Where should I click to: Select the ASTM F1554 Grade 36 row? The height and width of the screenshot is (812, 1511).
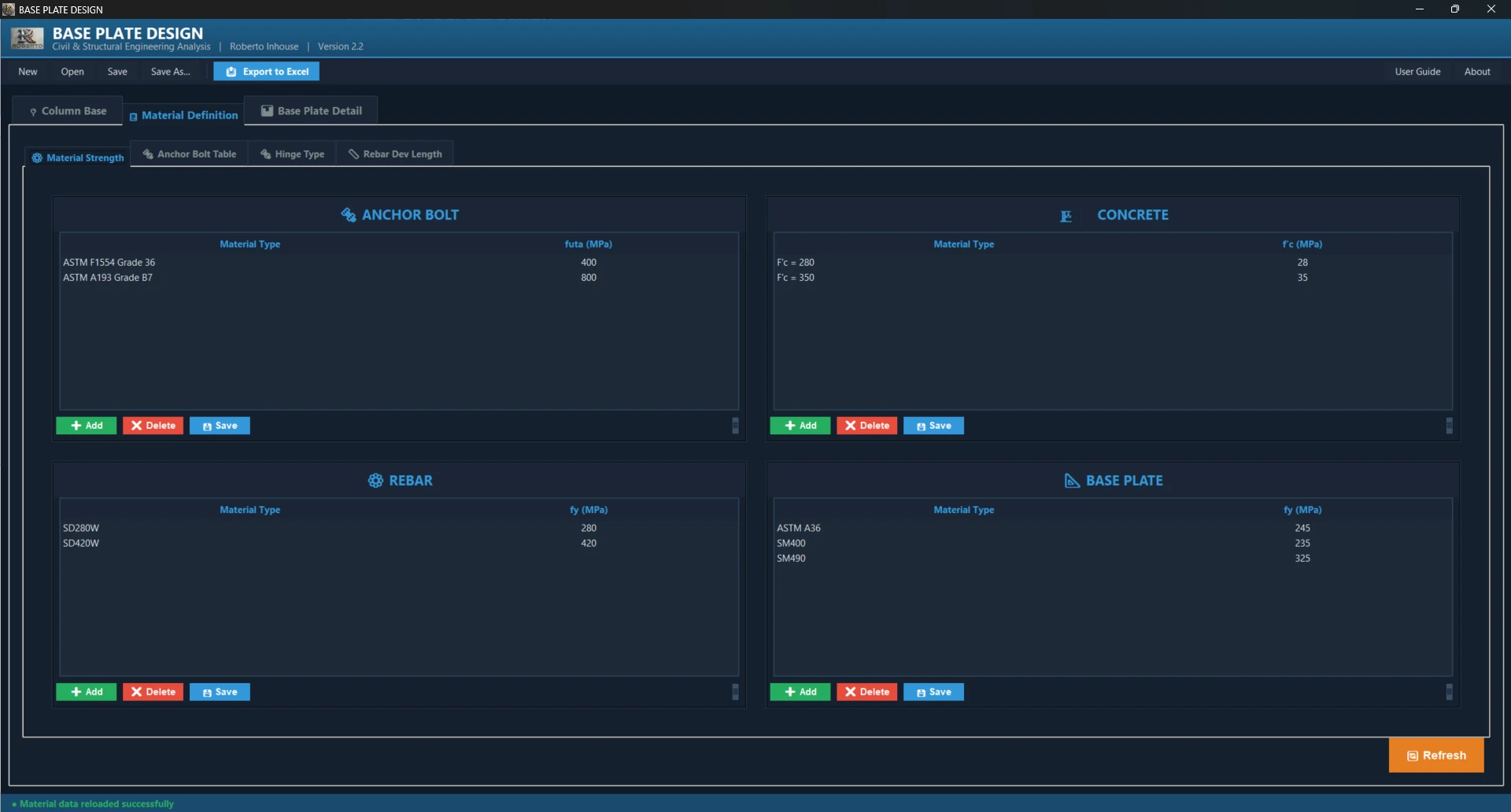(399, 262)
